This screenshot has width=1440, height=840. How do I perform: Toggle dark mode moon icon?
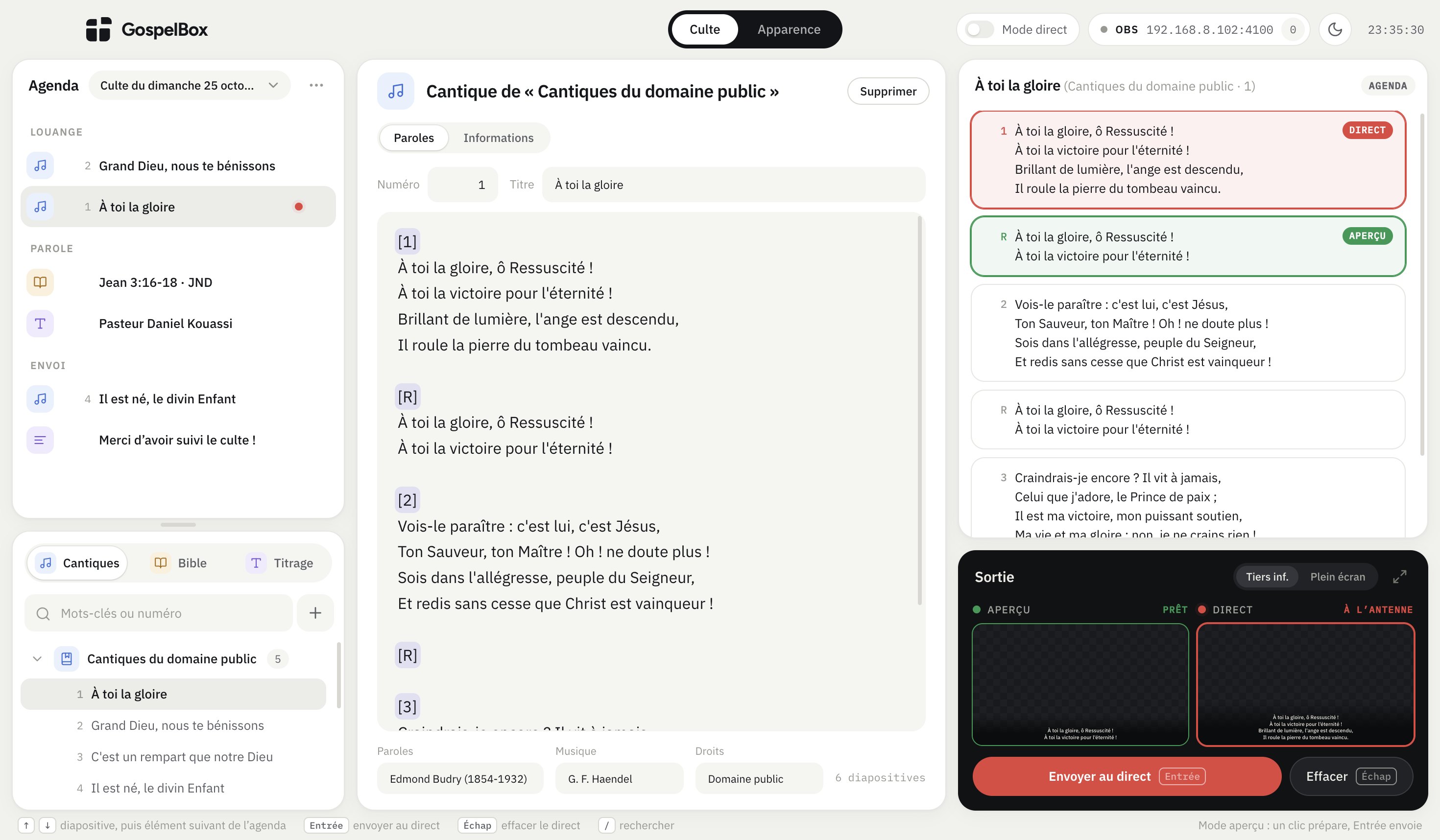(1335, 29)
